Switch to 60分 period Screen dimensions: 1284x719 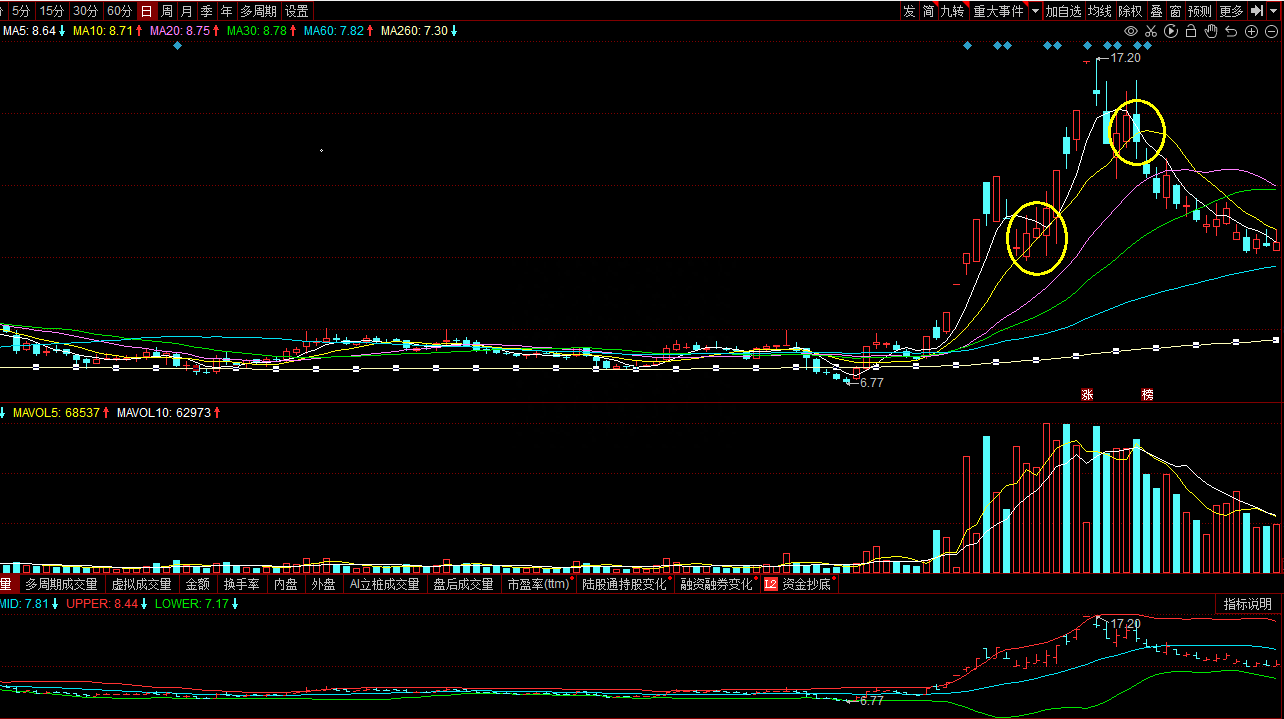pos(119,11)
